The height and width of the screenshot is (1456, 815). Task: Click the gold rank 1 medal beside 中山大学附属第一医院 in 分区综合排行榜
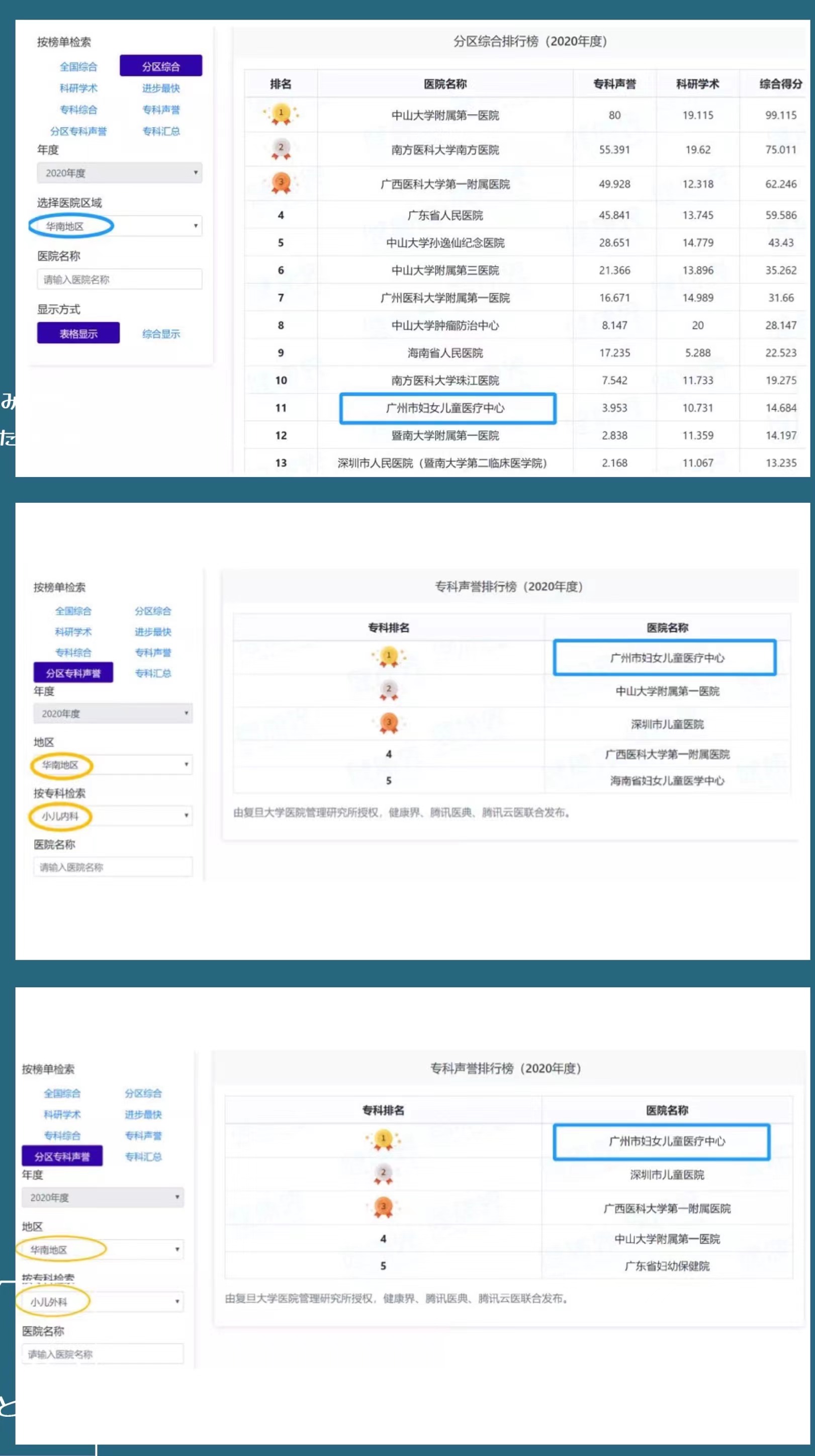click(x=281, y=114)
